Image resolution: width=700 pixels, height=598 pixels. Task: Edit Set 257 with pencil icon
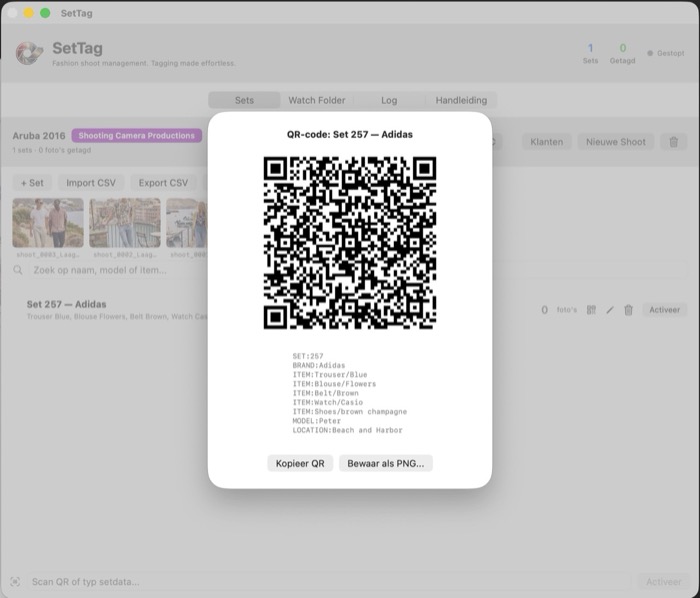[x=610, y=310]
